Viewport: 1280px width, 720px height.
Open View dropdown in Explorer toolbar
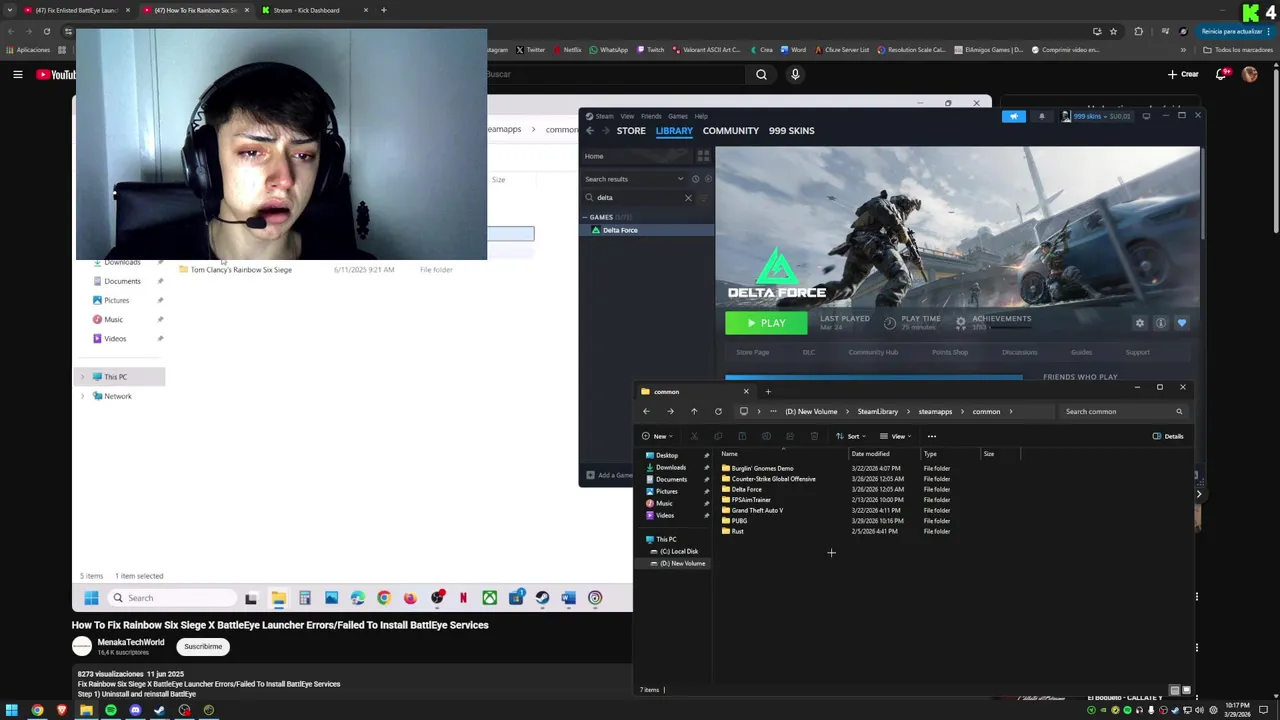point(895,436)
